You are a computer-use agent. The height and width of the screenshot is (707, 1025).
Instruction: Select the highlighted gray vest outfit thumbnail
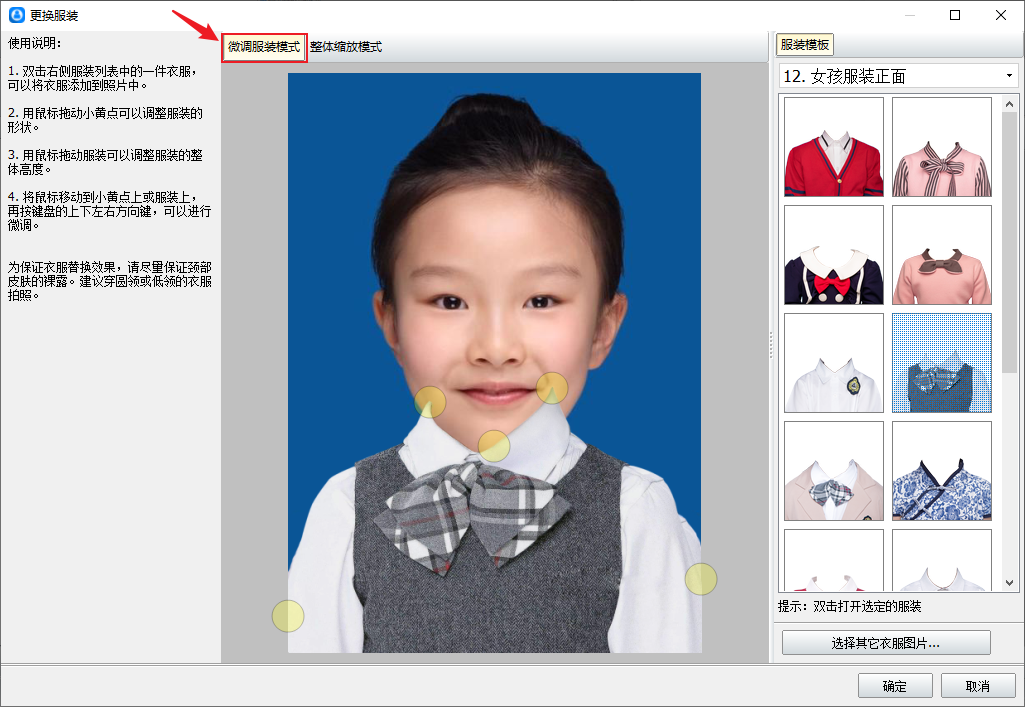tap(941, 363)
